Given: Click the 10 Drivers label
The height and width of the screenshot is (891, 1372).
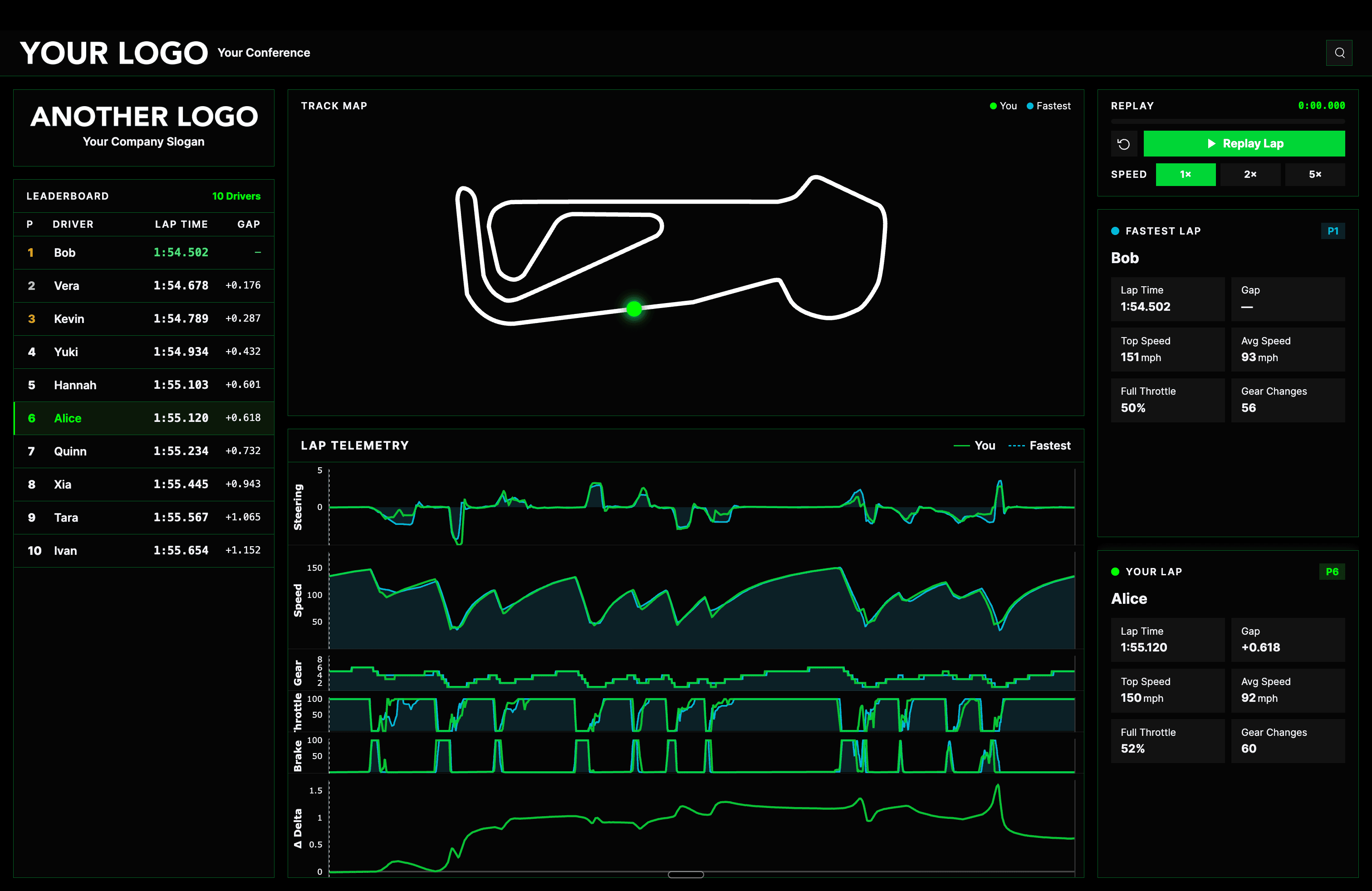Looking at the screenshot, I should tap(236, 196).
